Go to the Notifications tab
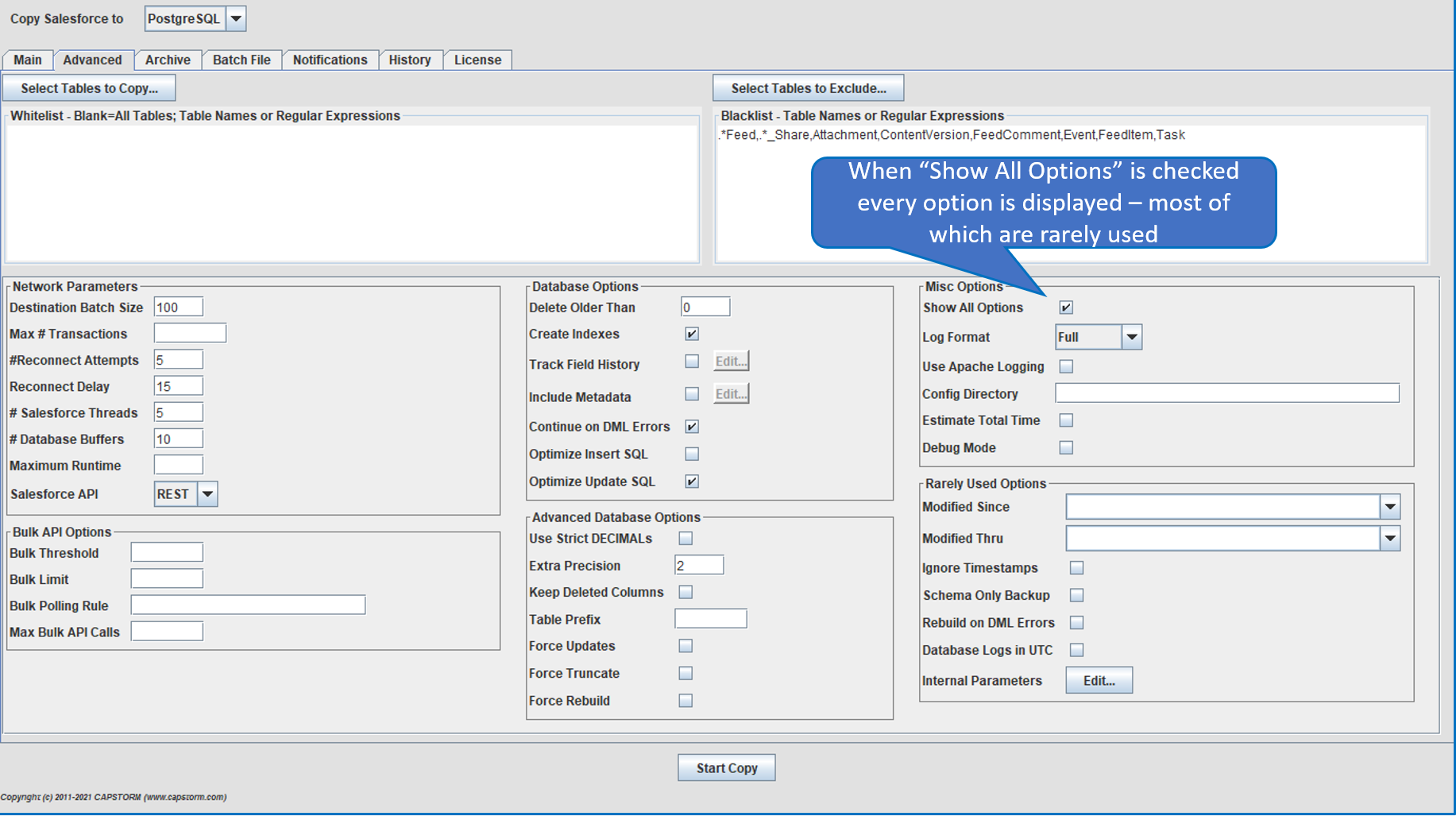This screenshot has height=816, width=1456. click(x=330, y=60)
